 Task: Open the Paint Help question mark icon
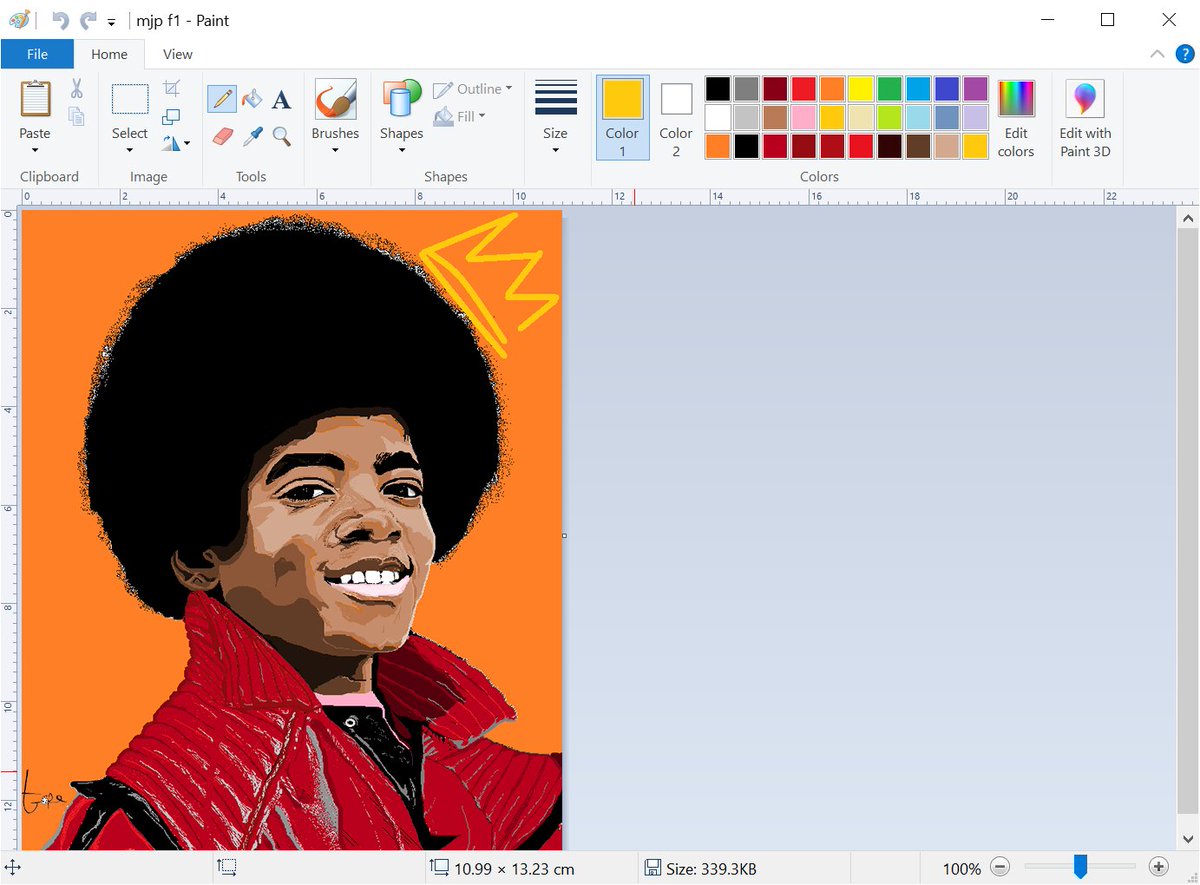coord(1185,54)
